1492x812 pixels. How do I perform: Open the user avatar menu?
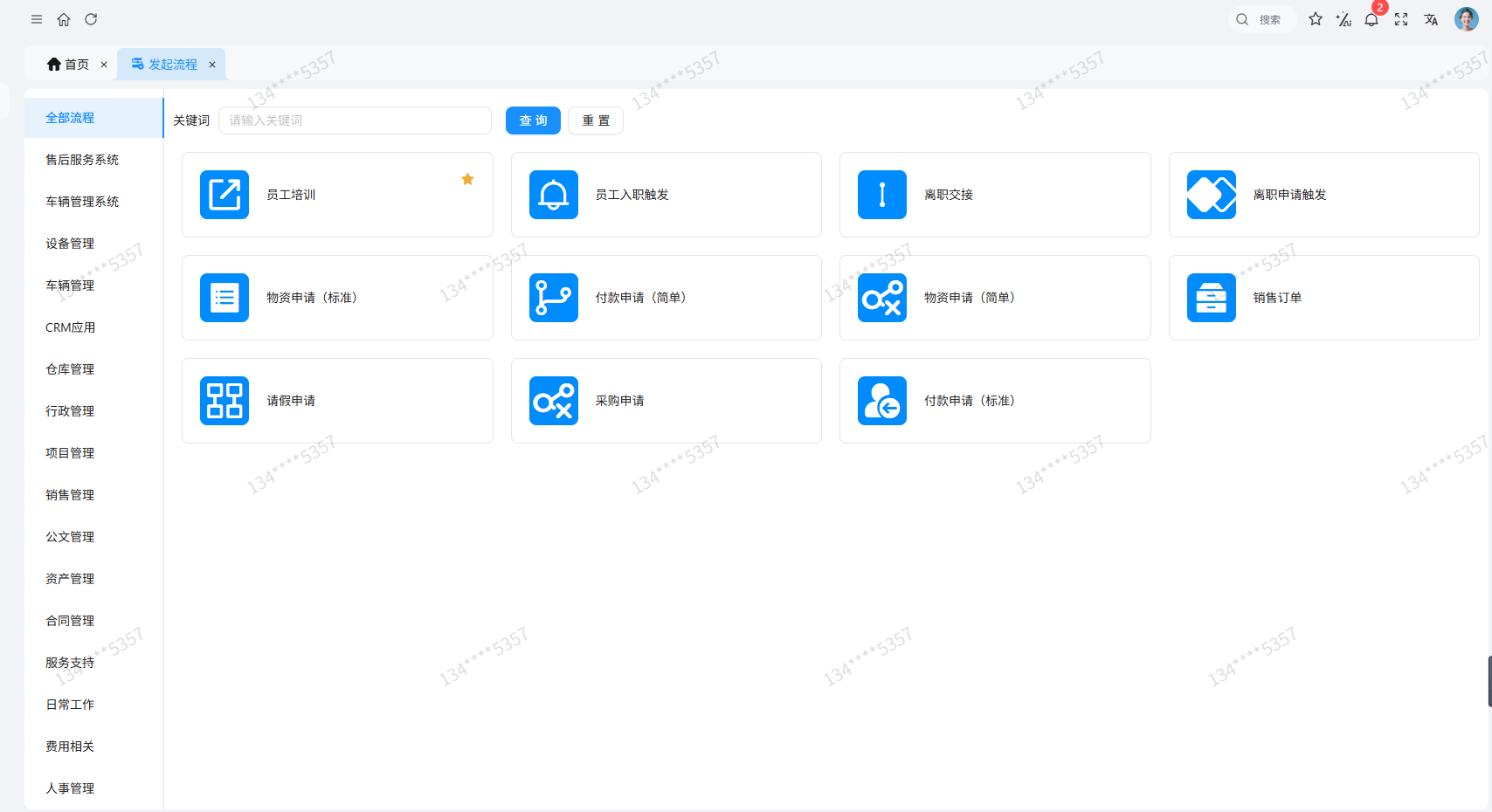click(x=1467, y=19)
